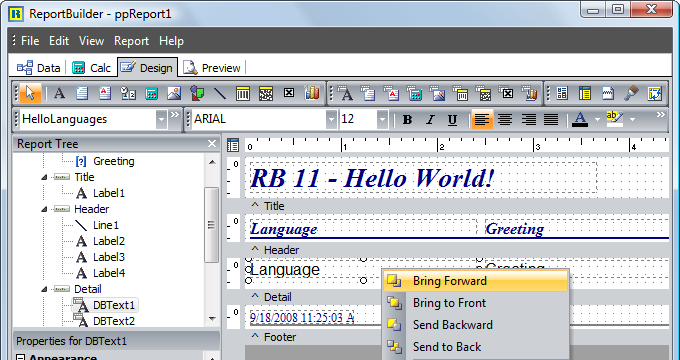The width and height of the screenshot is (680, 360).
Task: Choose Bring to Front from context menu
Action: click(x=475, y=303)
